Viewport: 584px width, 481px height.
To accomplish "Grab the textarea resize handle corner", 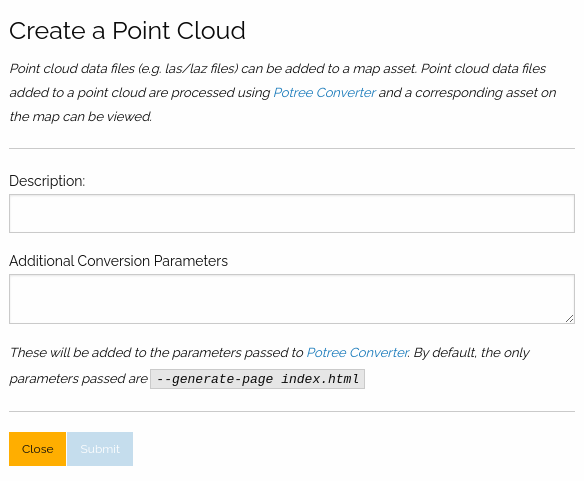I will click(569, 319).
